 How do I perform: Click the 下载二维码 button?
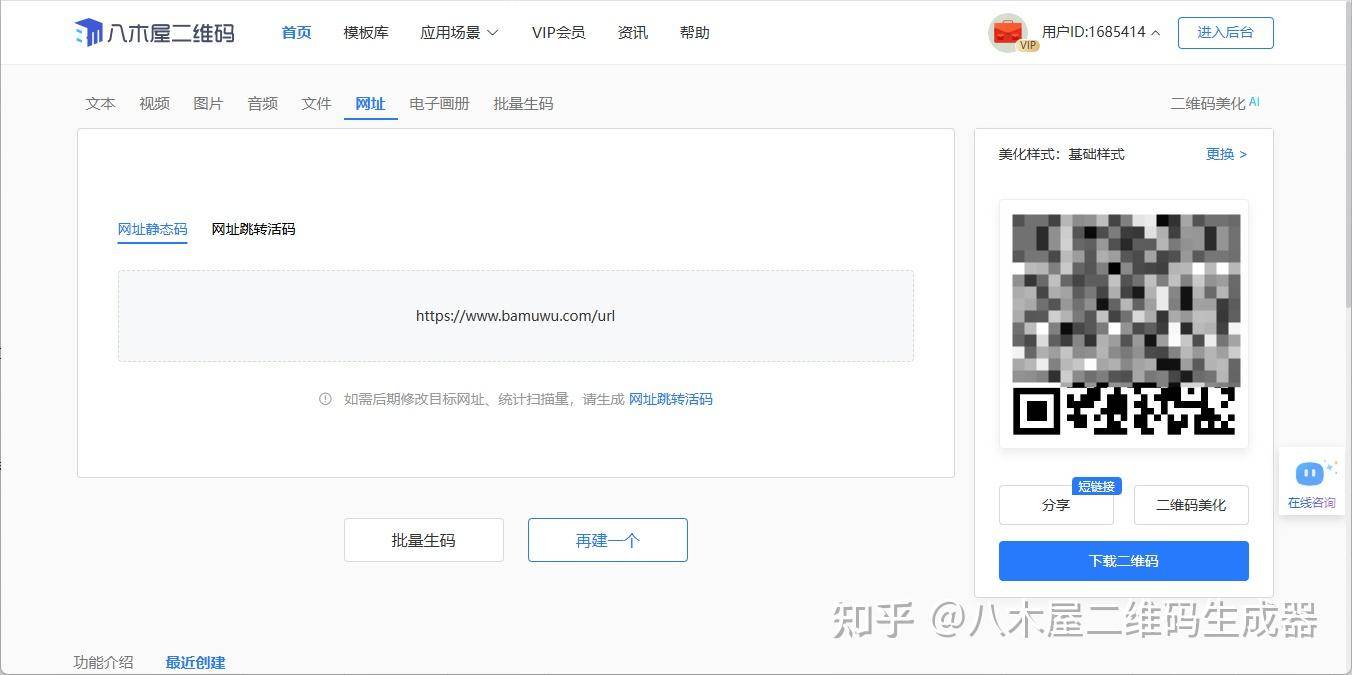[x=1124, y=561]
